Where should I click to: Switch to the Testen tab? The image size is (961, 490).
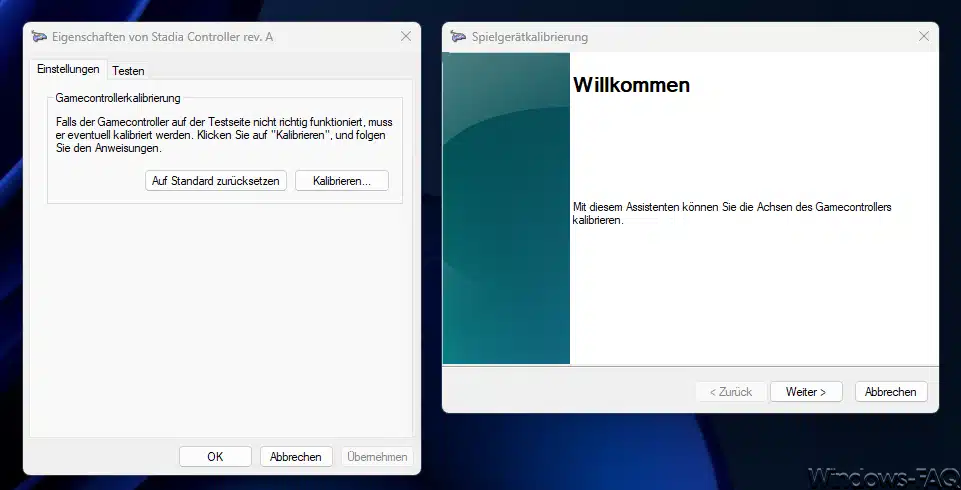(x=128, y=70)
